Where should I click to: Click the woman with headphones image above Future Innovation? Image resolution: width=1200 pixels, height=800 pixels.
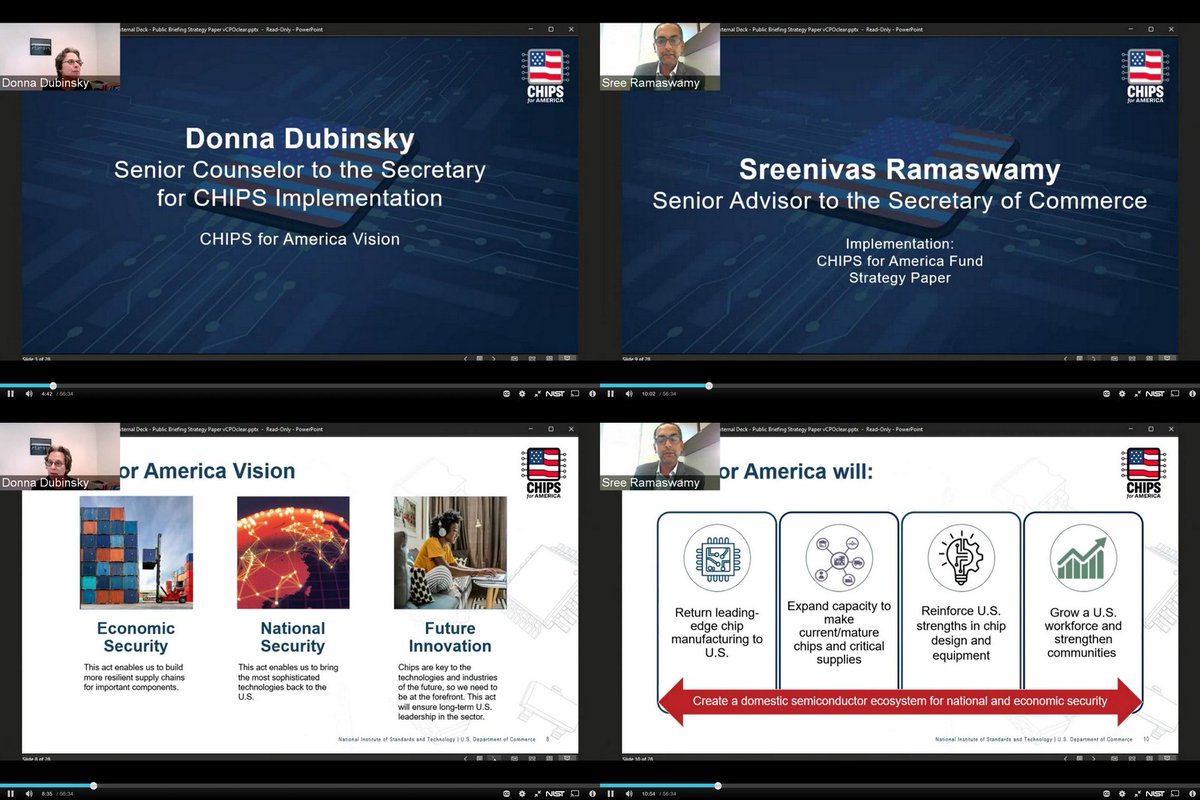coord(450,553)
